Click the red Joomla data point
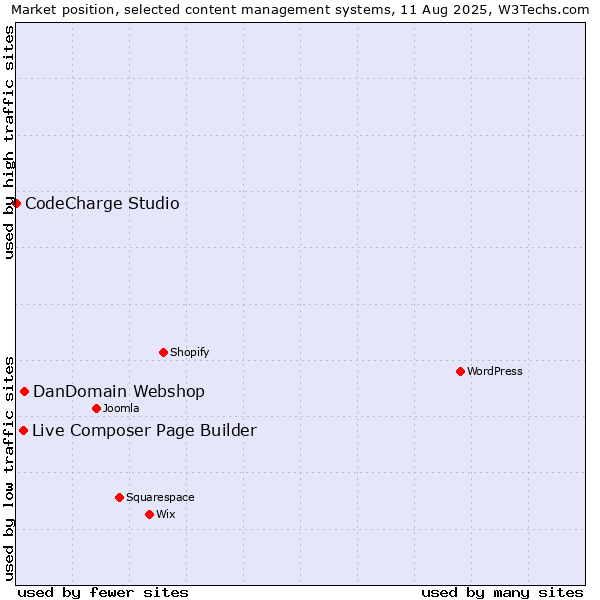 [x=96, y=409]
